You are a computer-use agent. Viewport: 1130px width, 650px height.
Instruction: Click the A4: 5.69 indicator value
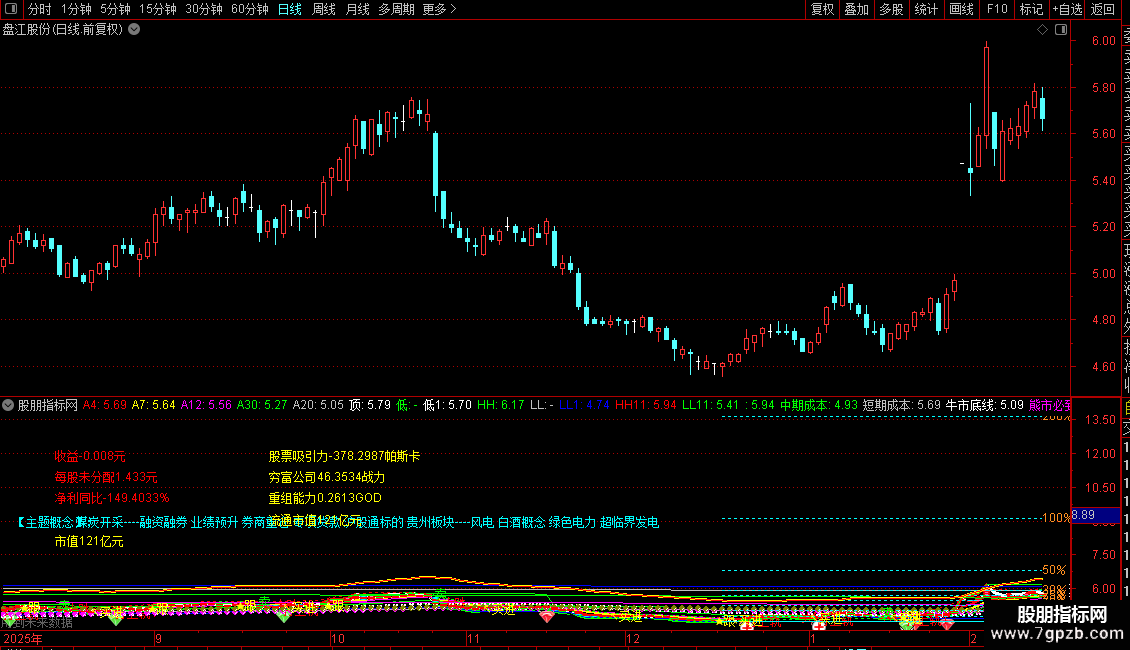pyautogui.click(x=104, y=405)
